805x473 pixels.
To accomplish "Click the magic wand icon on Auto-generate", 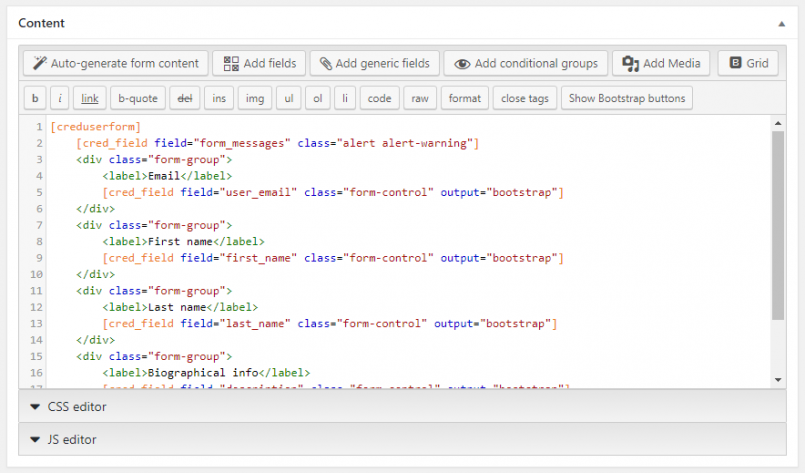I will [40, 63].
